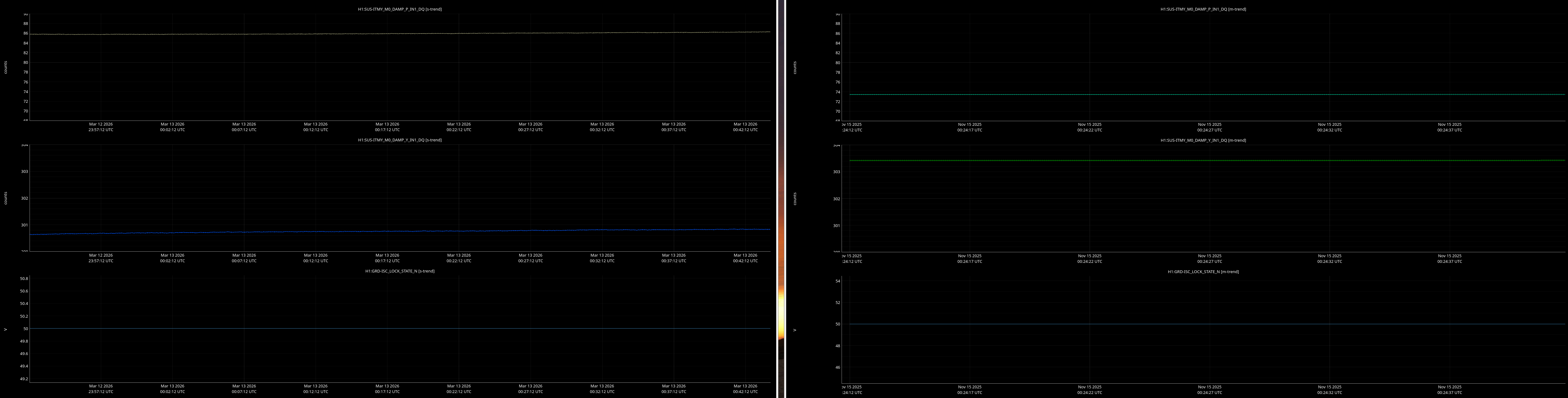Click the H1:SUS-ITMY_M0_DAMP_Y_IN1_DQ [s-trend] plot title

pyautogui.click(x=399, y=140)
